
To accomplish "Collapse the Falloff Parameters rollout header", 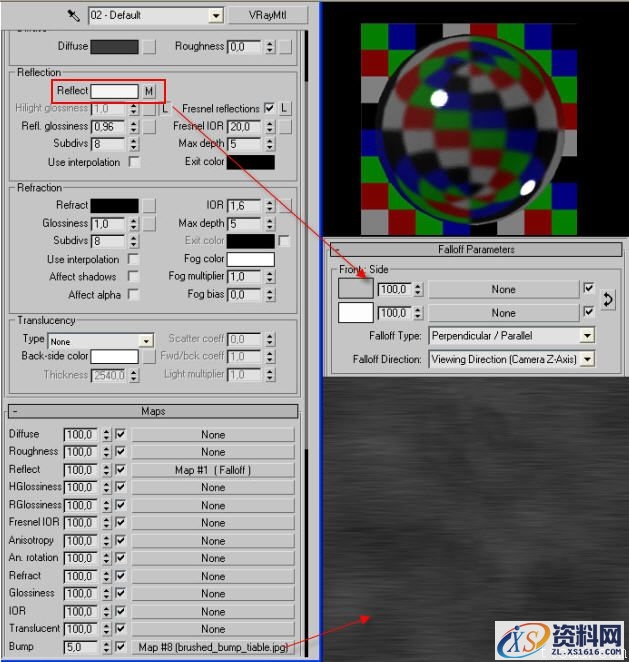I will coord(476,249).
